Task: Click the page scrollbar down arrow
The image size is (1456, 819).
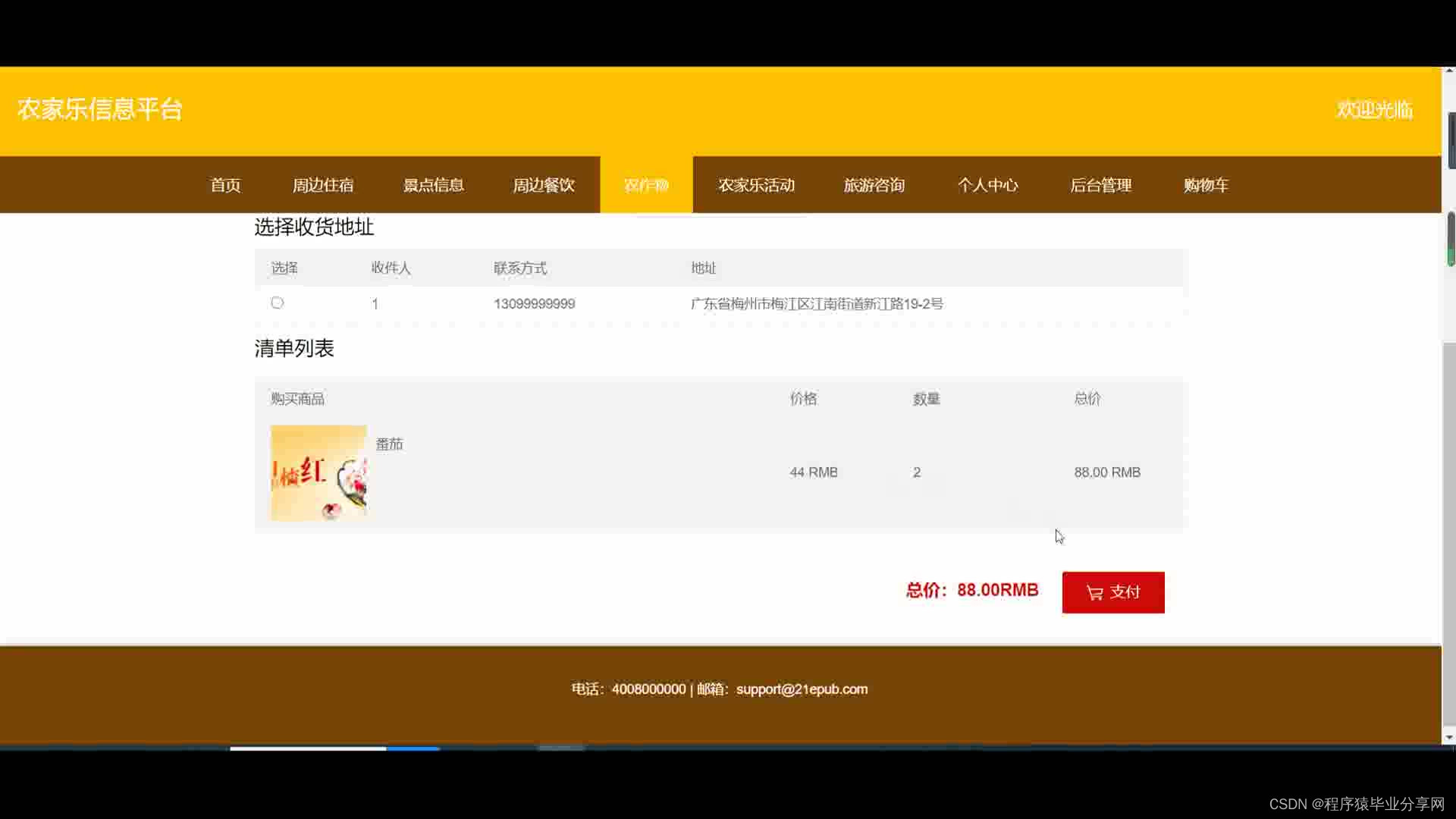Action: click(x=1448, y=737)
